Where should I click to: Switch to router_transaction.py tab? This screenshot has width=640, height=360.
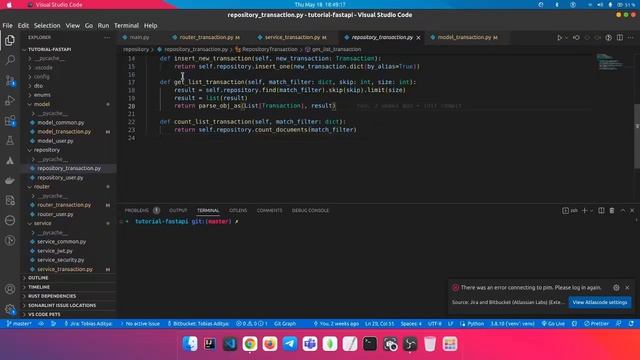pos(206,38)
